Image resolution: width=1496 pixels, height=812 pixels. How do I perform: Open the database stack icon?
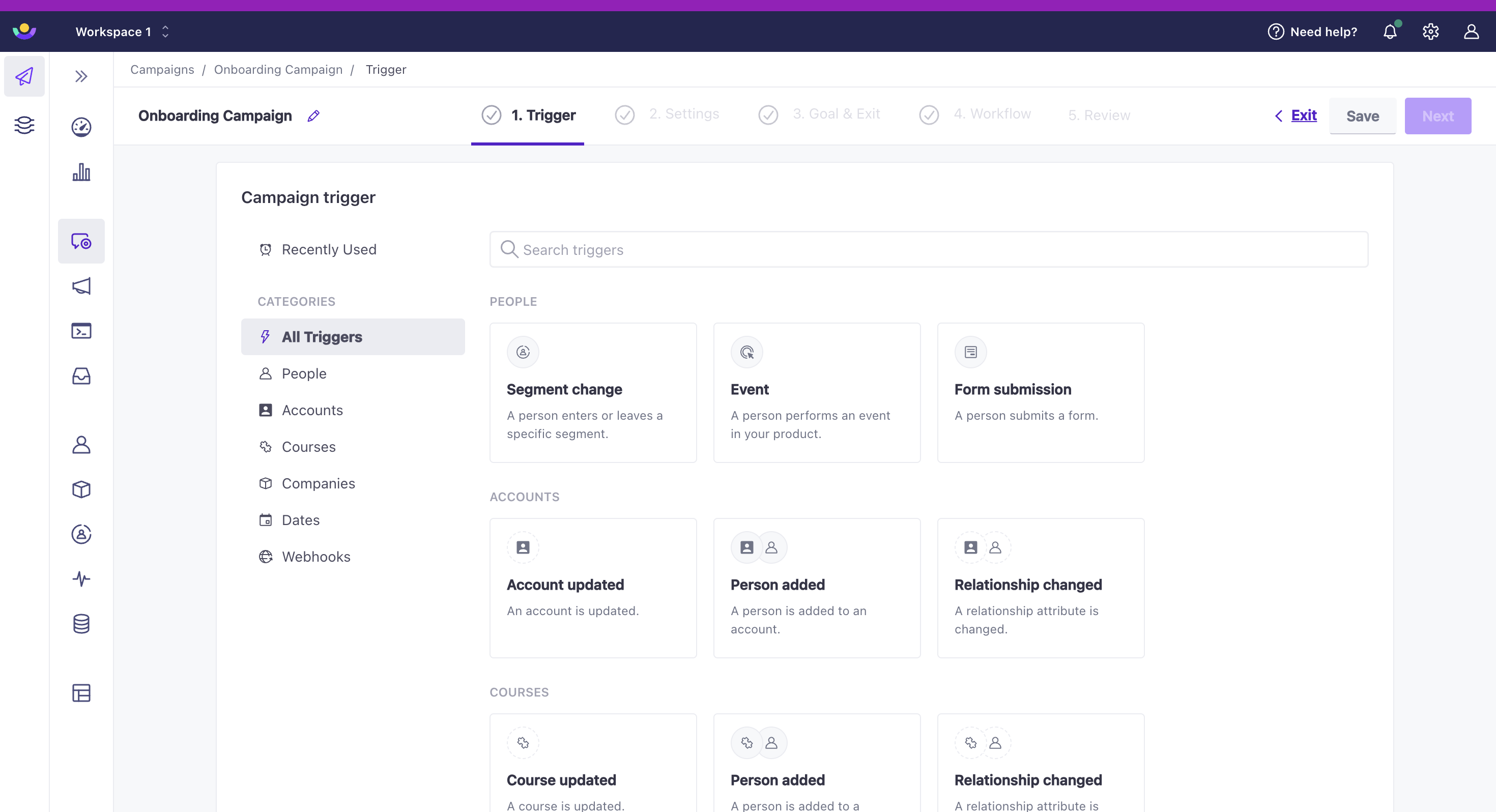click(x=81, y=624)
